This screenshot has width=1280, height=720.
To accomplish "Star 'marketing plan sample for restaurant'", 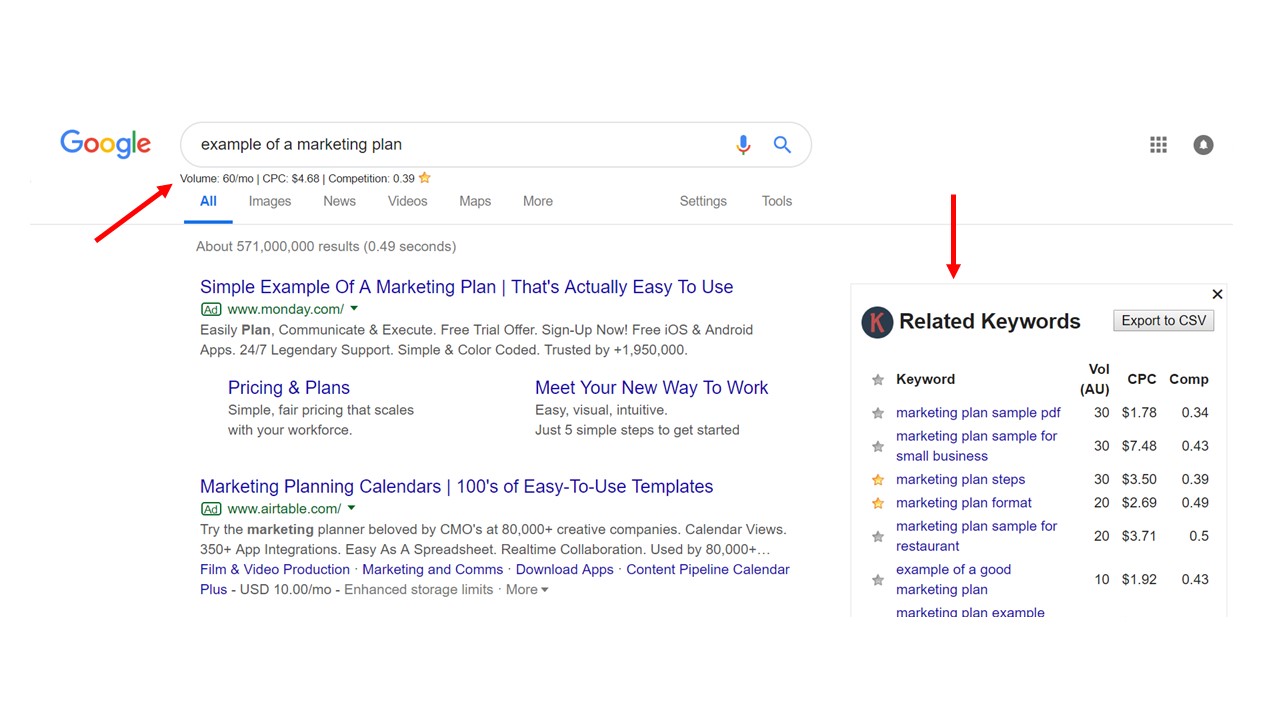I will click(878, 536).
